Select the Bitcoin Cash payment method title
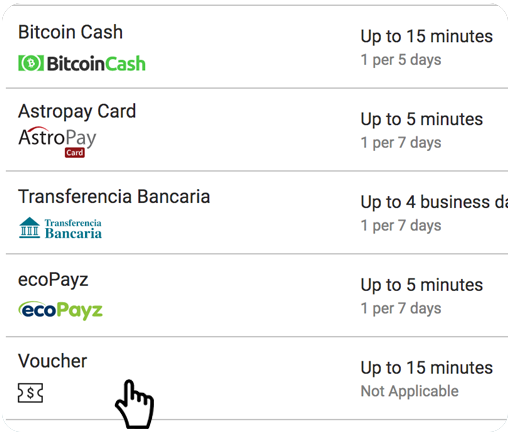The height and width of the screenshot is (434, 508). click(x=70, y=32)
